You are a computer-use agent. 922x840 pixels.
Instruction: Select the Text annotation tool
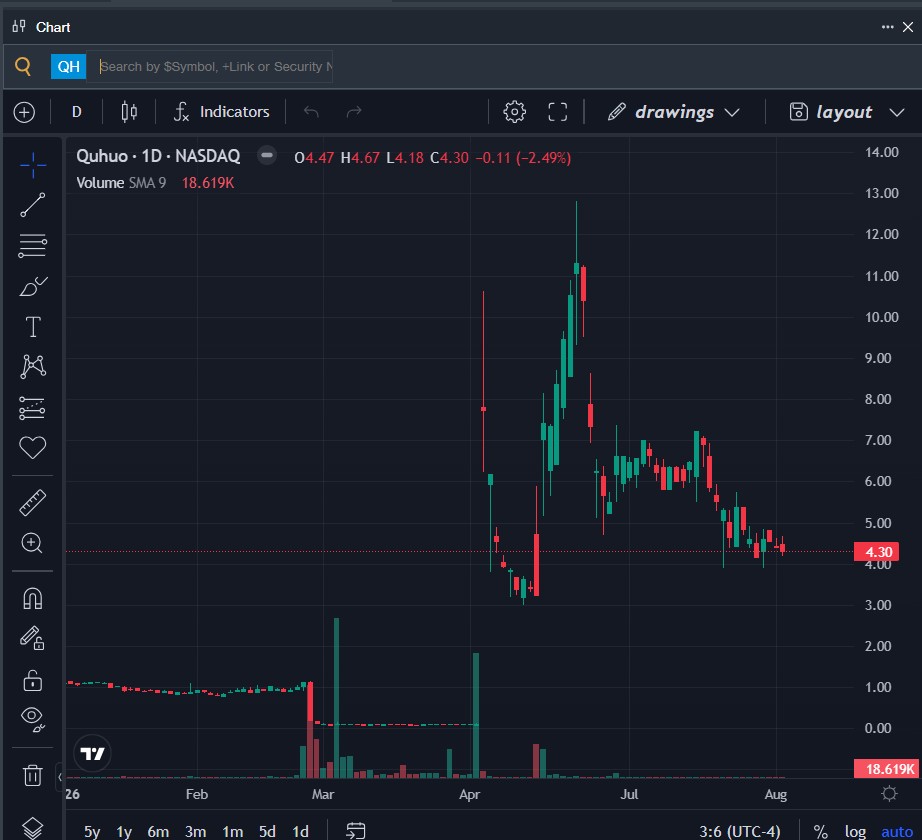tap(32, 327)
